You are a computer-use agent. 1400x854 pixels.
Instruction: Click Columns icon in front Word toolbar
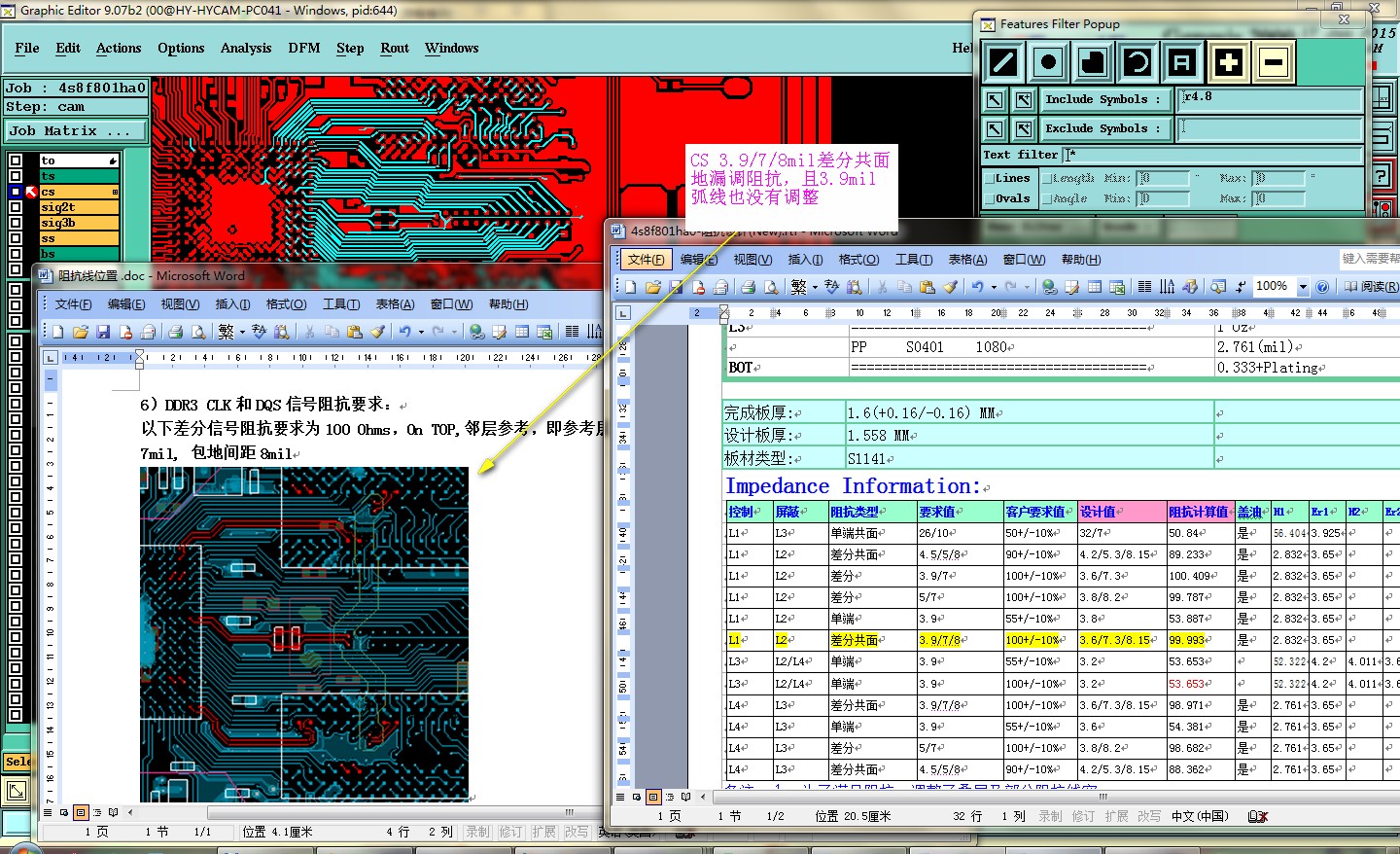(1145, 287)
